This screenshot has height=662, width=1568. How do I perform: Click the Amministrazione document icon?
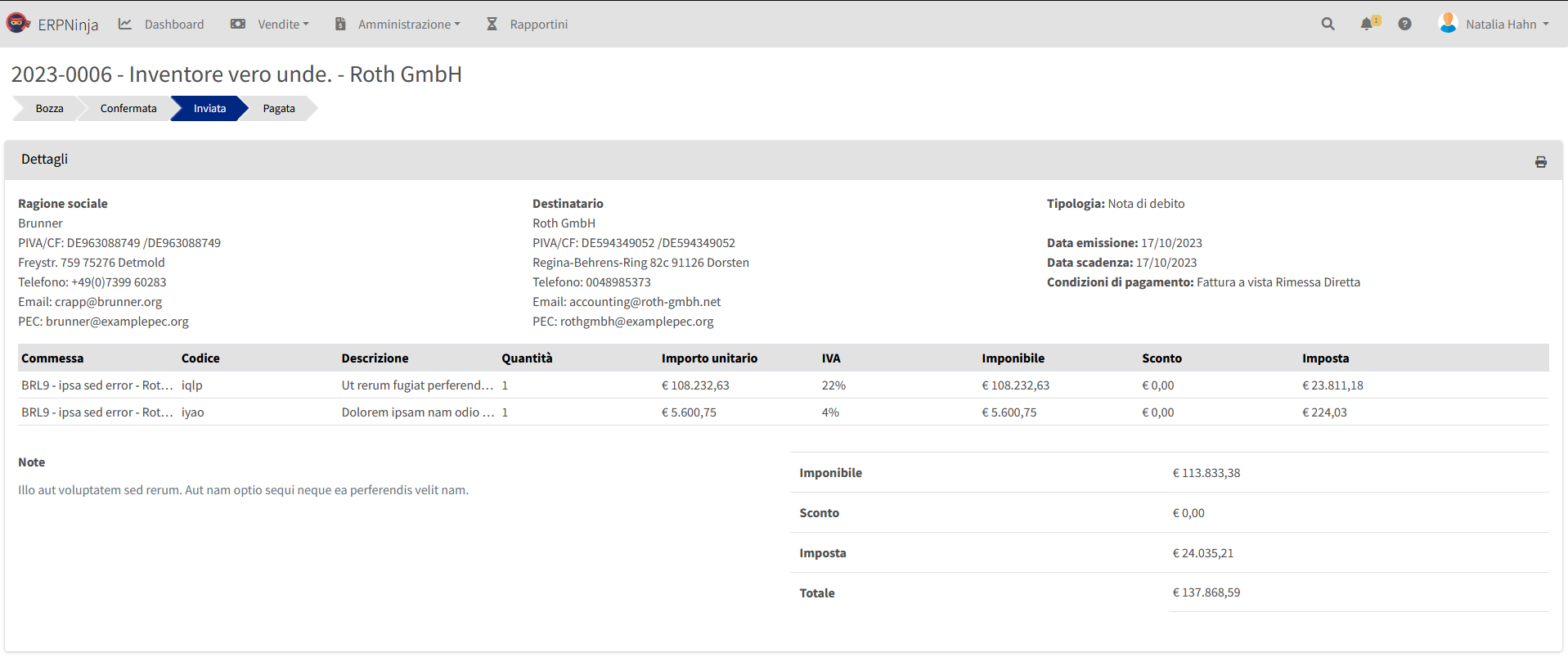[x=340, y=25]
